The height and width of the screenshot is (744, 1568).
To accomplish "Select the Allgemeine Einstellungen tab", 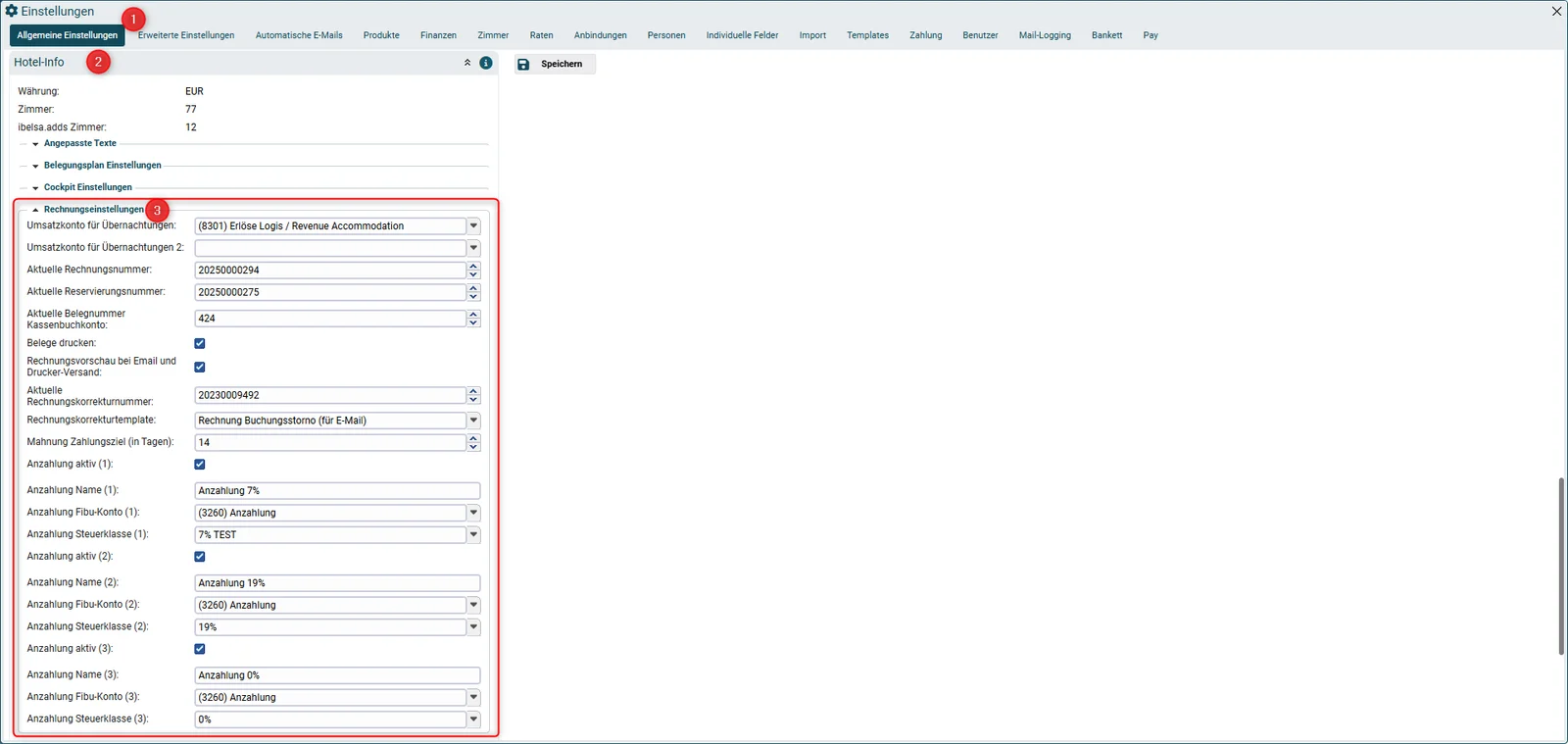I will pos(68,35).
